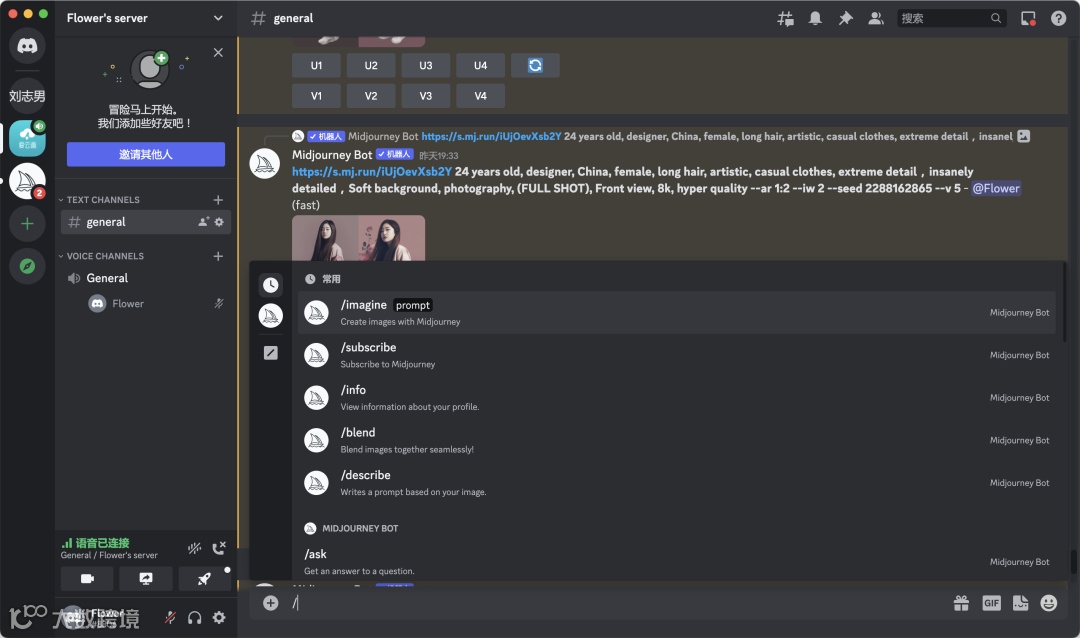Click the 搜索 search field
Viewport: 1080px width, 638px height.
pos(951,19)
